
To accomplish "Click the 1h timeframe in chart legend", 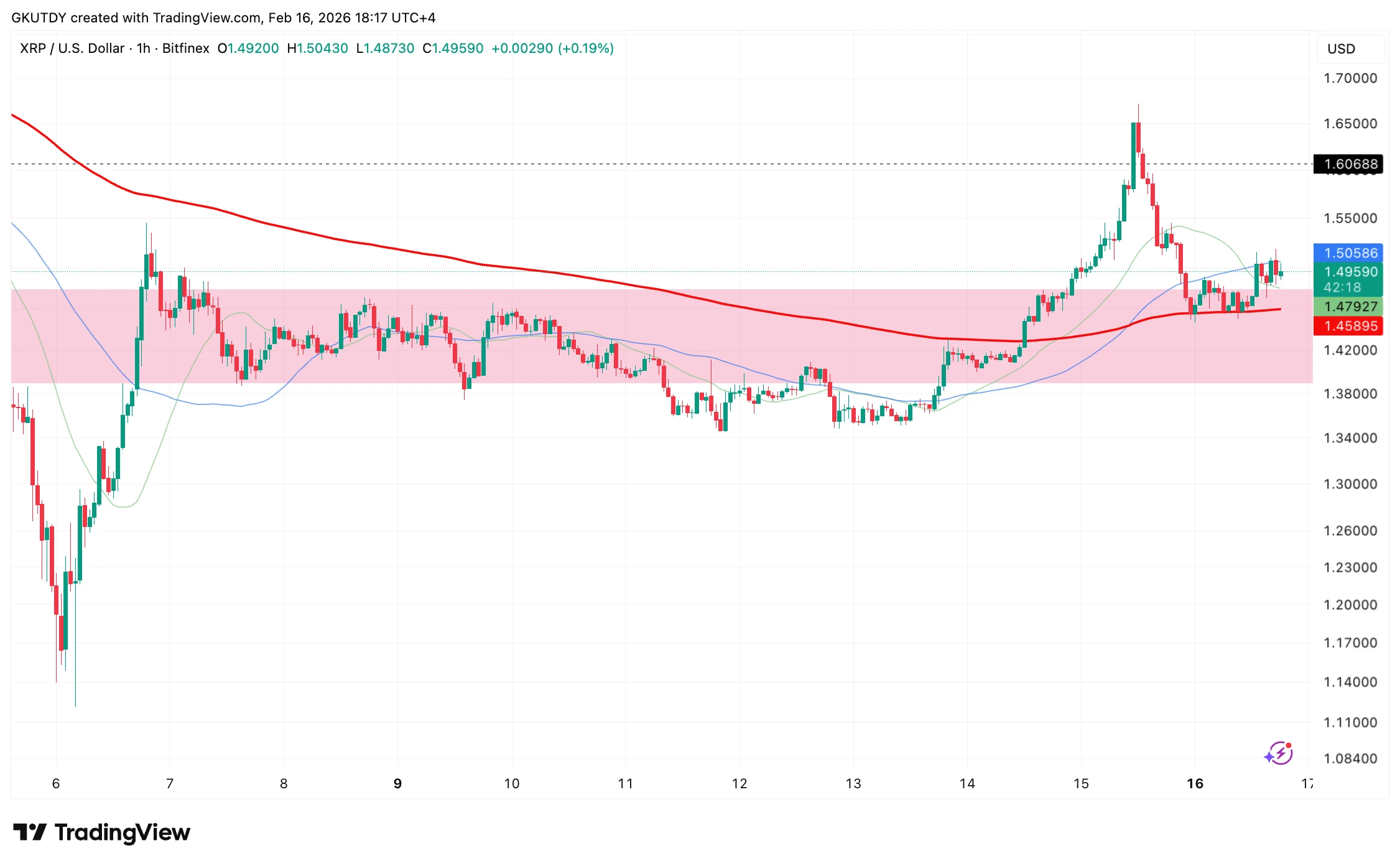I will pos(144,49).
